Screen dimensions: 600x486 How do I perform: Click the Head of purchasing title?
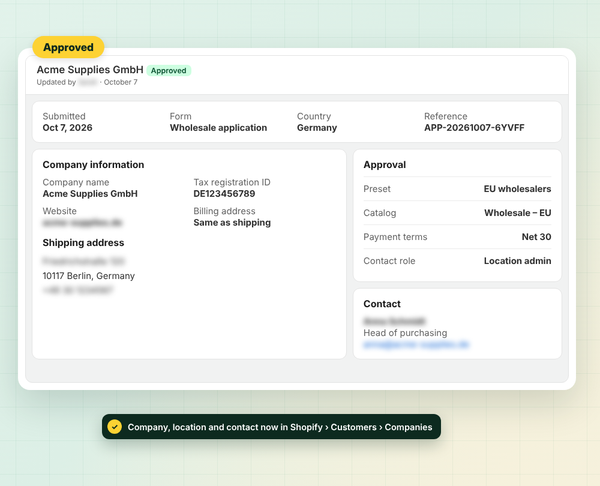click(405, 333)
